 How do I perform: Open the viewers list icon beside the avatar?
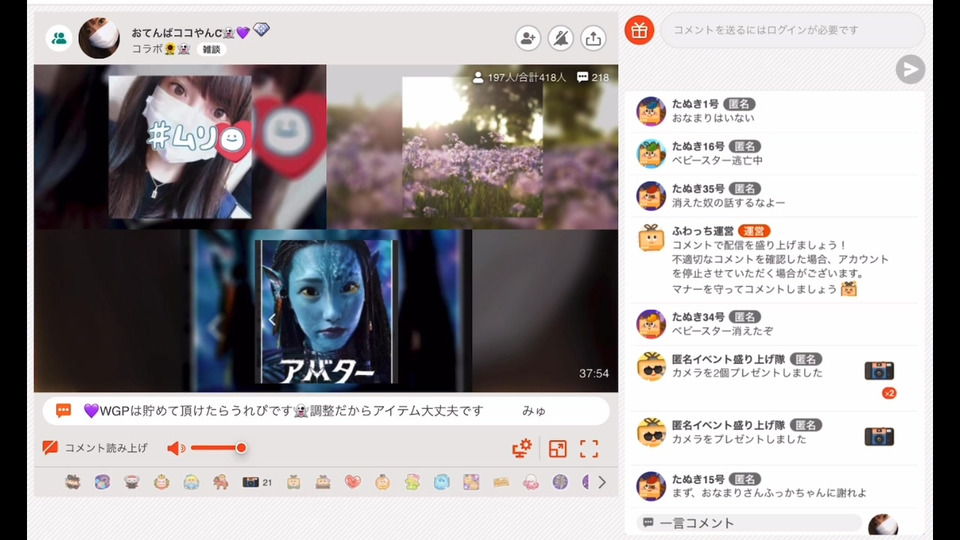(x=59, y=38)
